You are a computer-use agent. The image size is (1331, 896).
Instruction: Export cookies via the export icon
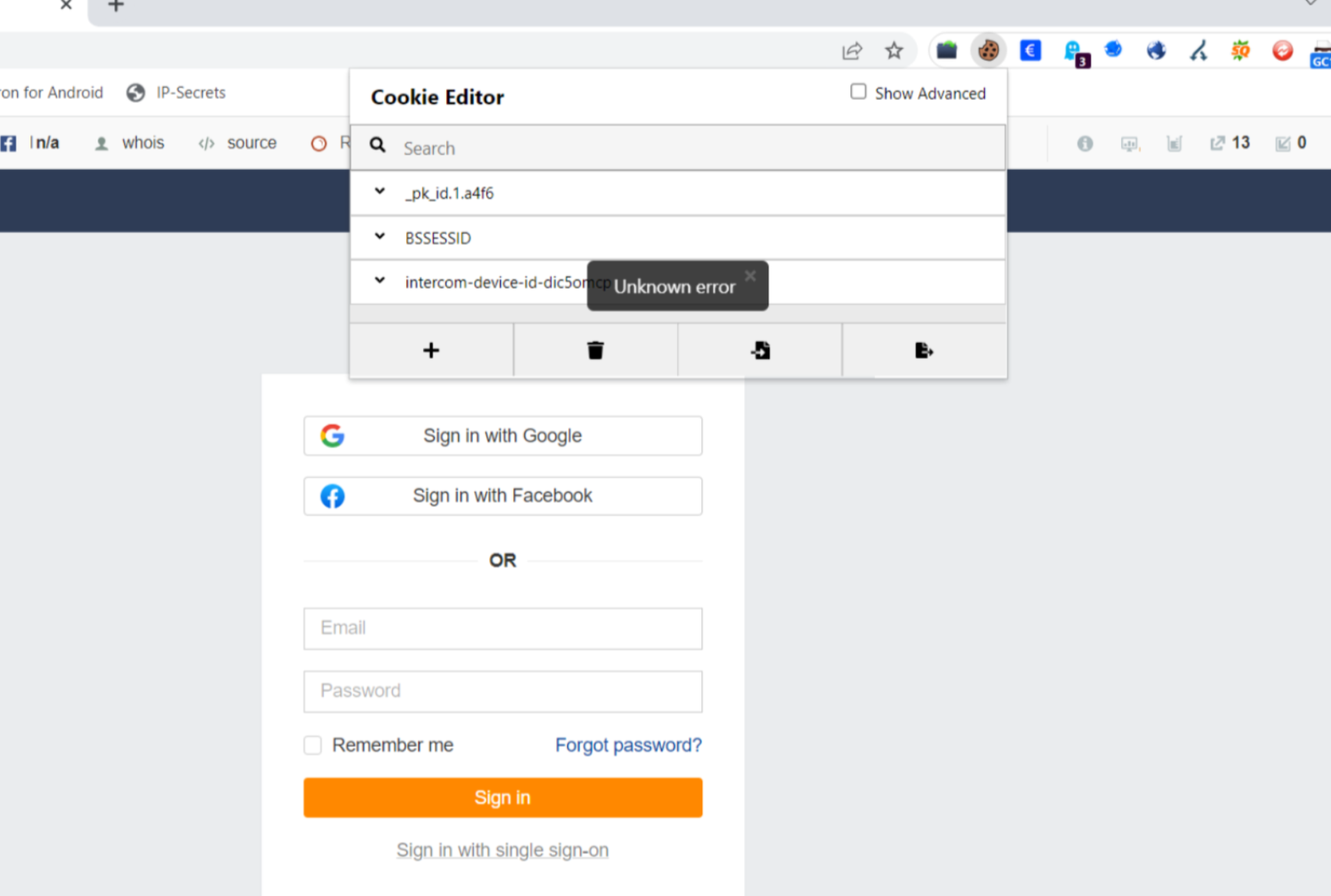coord(924,350)
